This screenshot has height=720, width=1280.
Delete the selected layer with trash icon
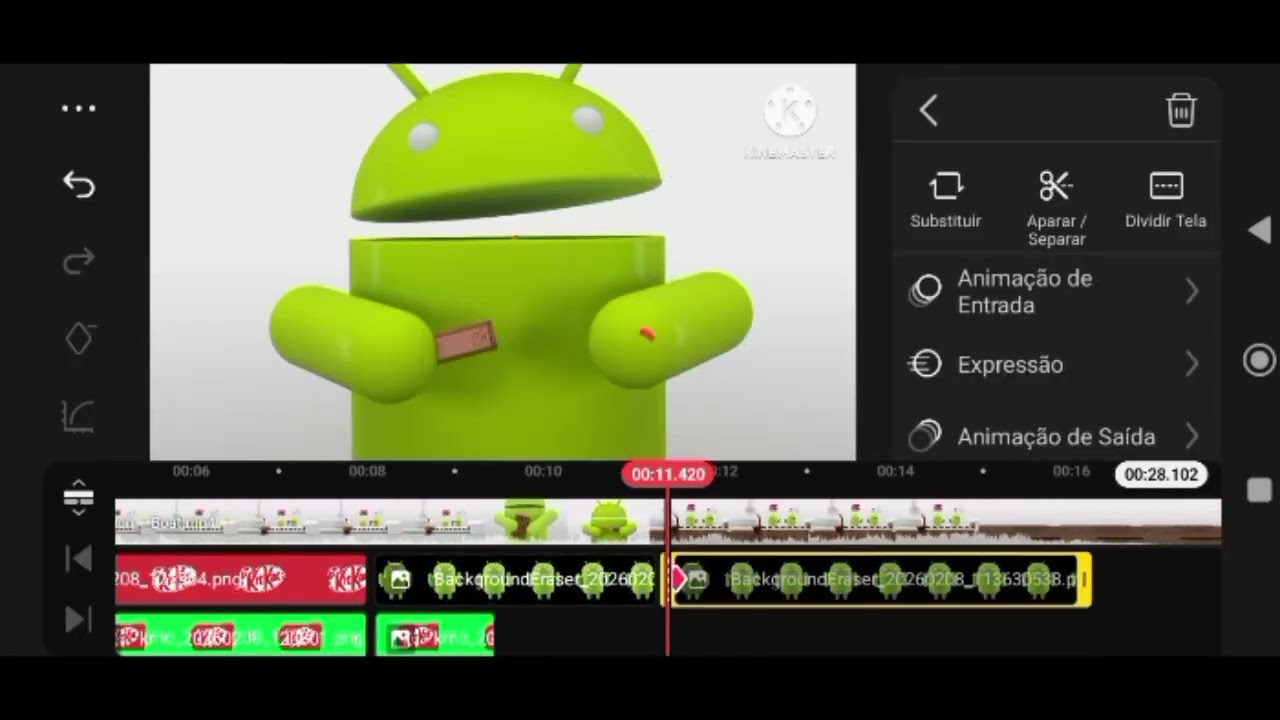pyautogui.click(x=1181, y=110)
